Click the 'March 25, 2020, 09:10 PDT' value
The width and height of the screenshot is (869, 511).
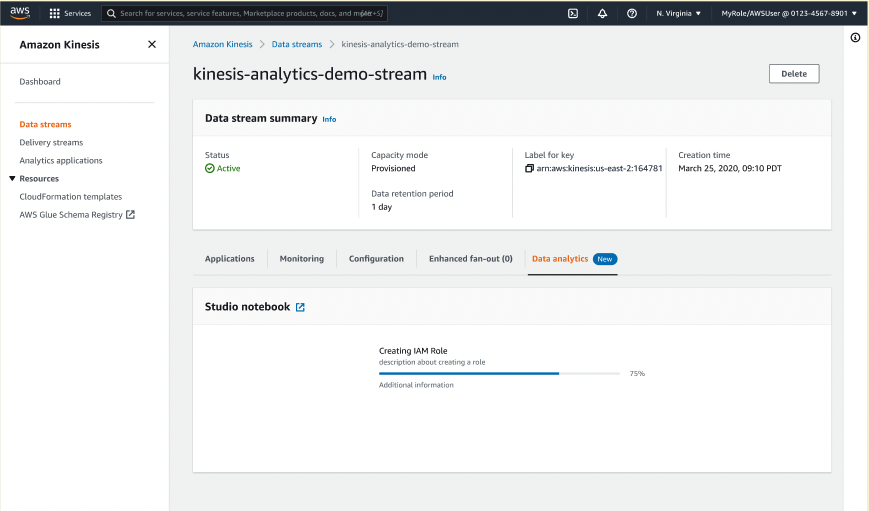click(x=730, y=168)
